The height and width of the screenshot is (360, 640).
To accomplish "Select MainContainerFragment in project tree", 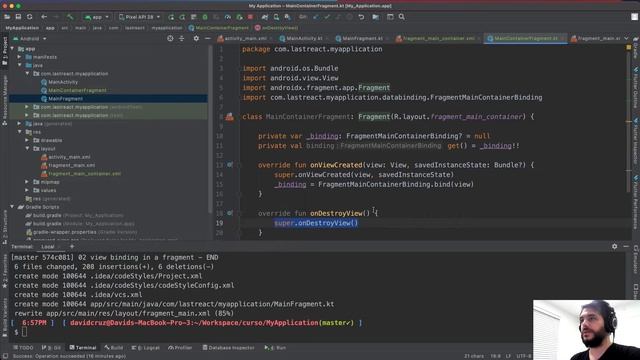I will click(74, 90).
